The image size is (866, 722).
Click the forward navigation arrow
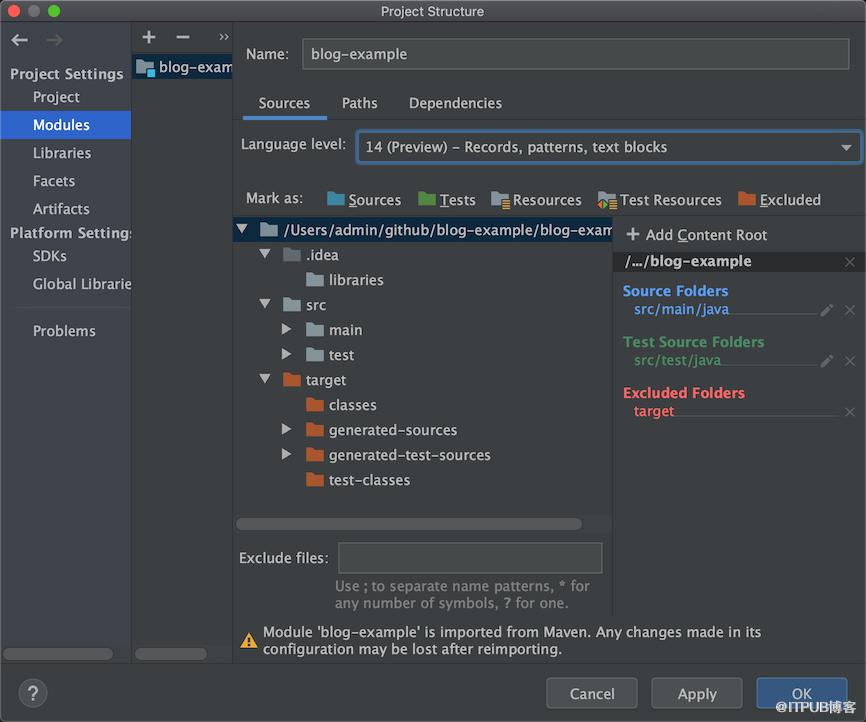[x=54, y=40]
